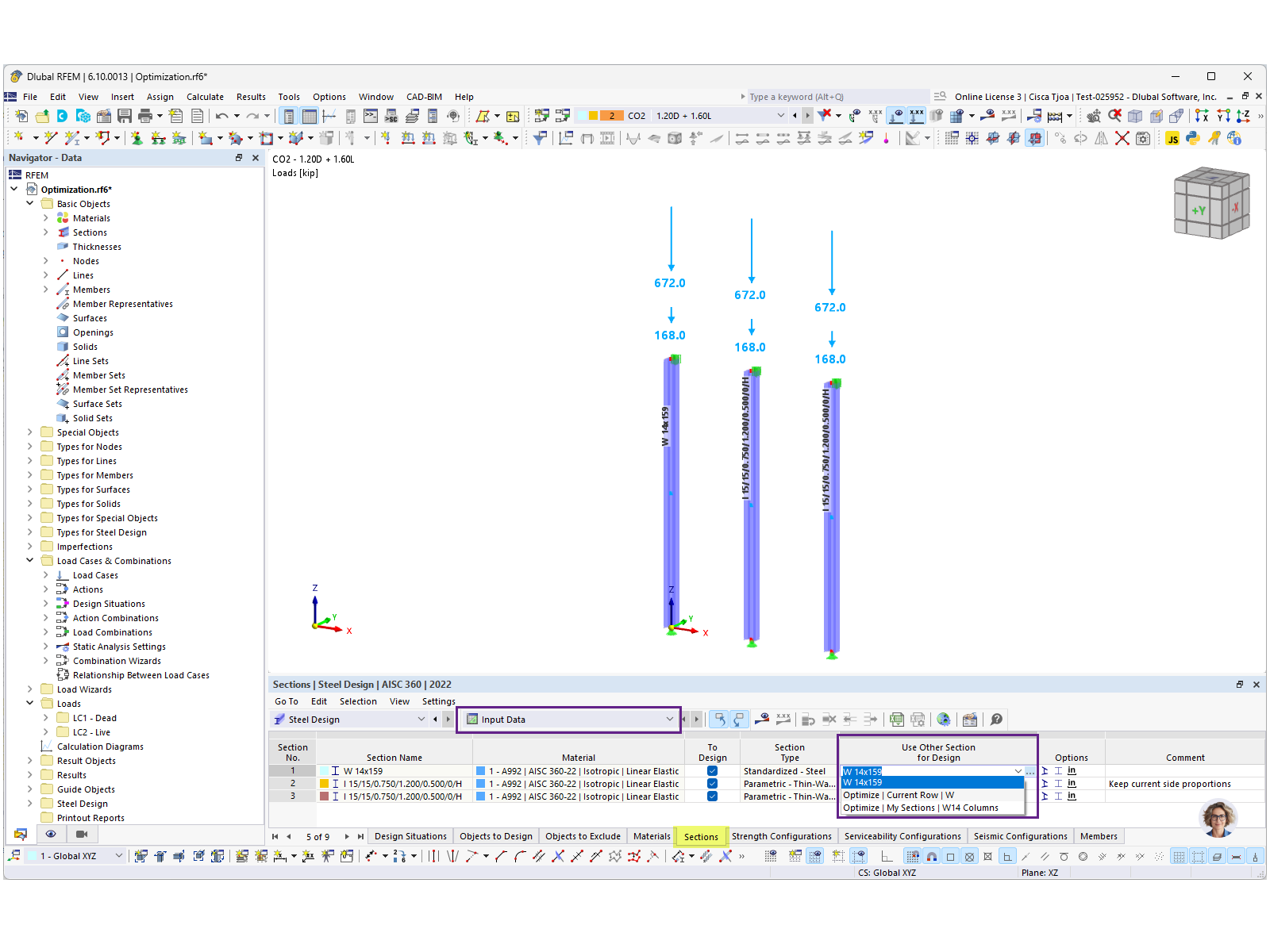Click the globe icon in Steel Design toolbar

(x=944, y=720)
